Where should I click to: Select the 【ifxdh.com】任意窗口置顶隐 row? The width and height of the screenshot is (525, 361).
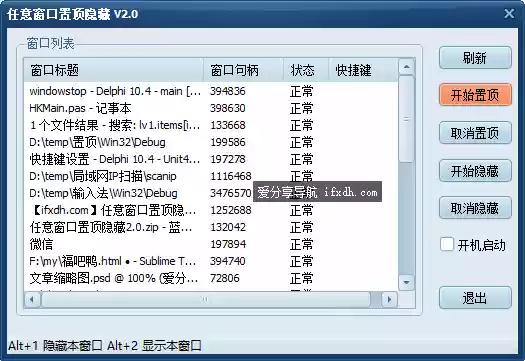tap(211, 210)
